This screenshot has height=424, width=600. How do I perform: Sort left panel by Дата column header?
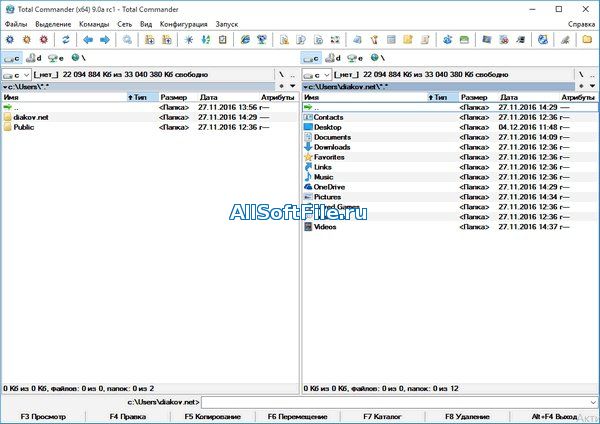[208, 97]
